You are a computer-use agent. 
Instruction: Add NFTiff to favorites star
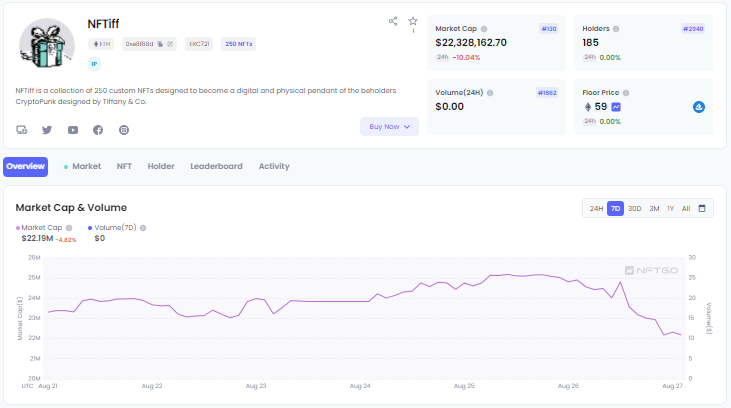pyautogui.click(x=413, y=21)
